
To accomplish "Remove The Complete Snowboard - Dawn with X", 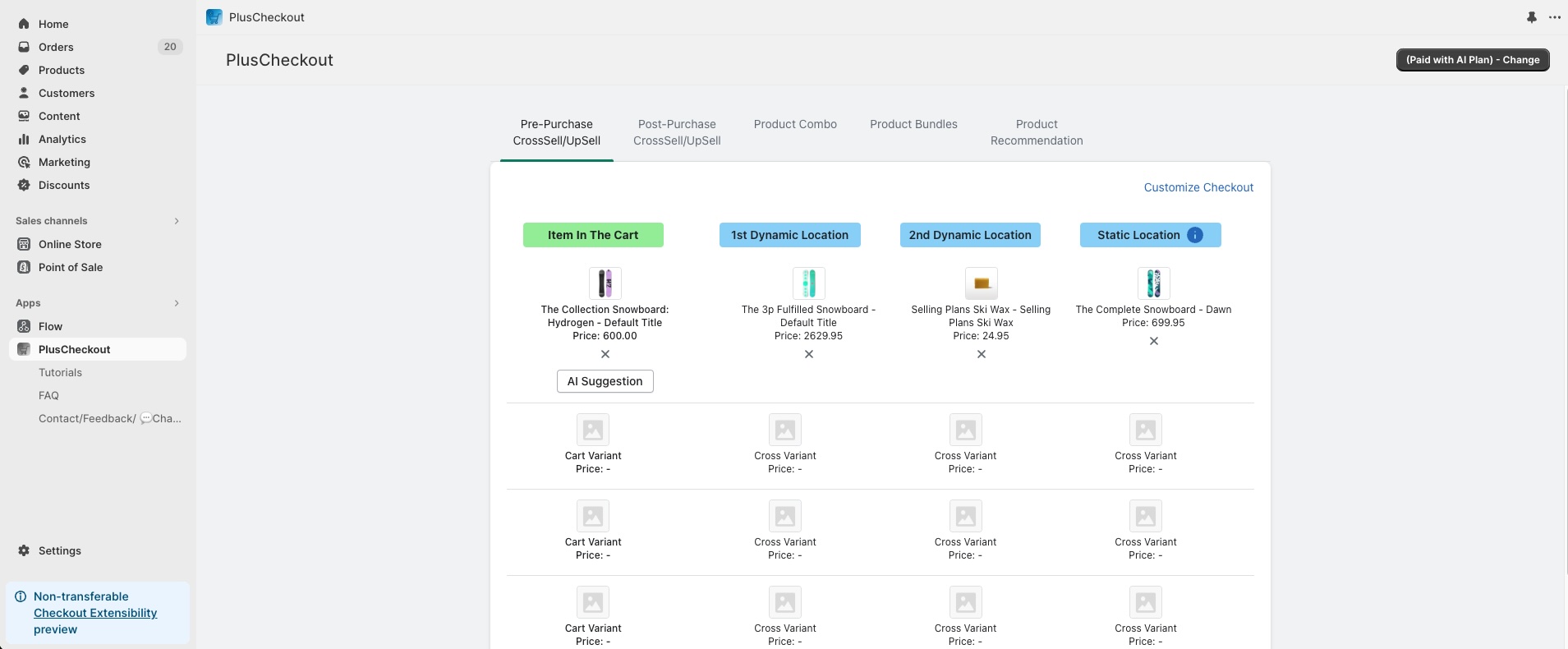I will tap(1154, 341).
